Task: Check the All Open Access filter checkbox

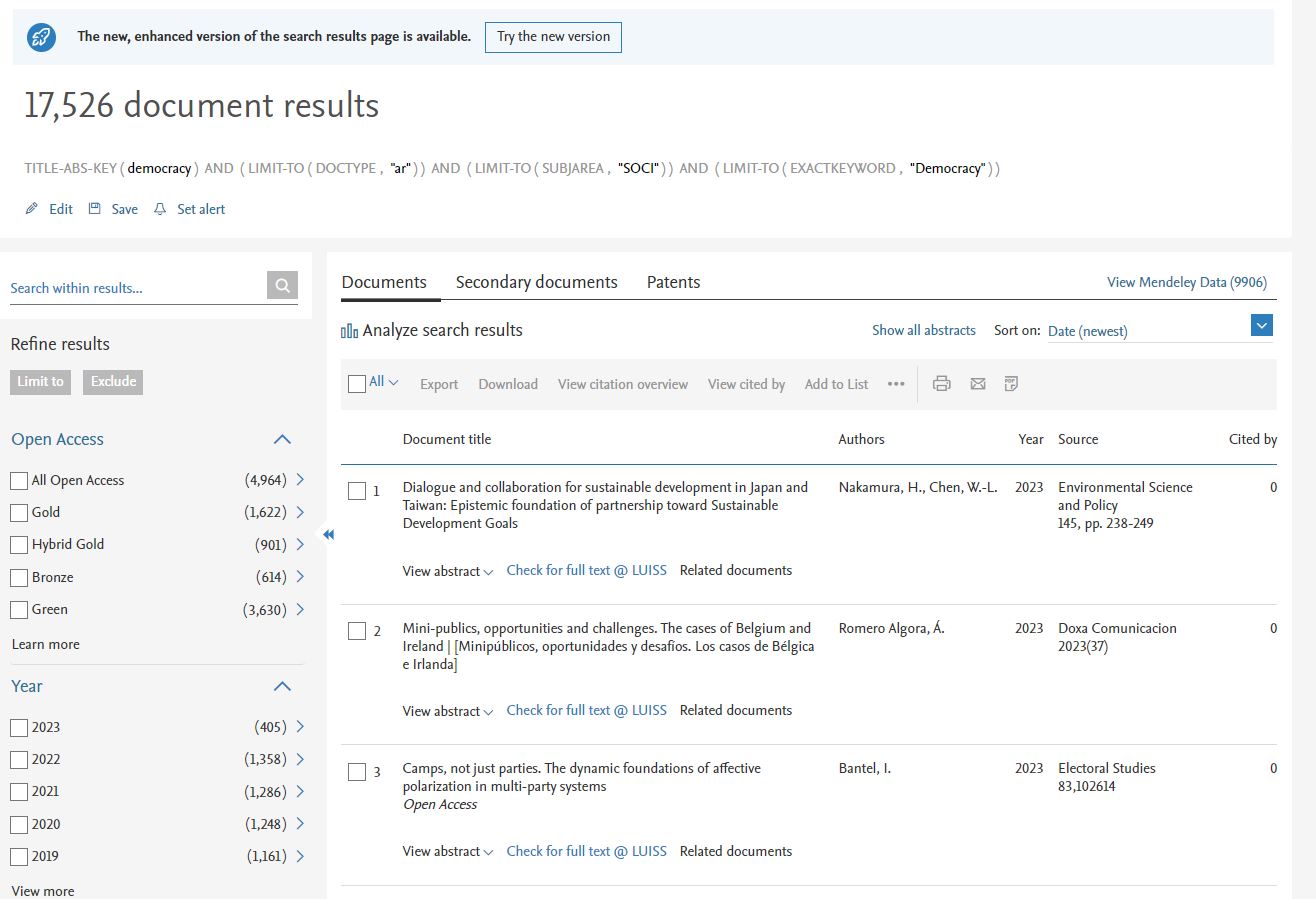Action: pyautogui.click(x=17, y=480)
